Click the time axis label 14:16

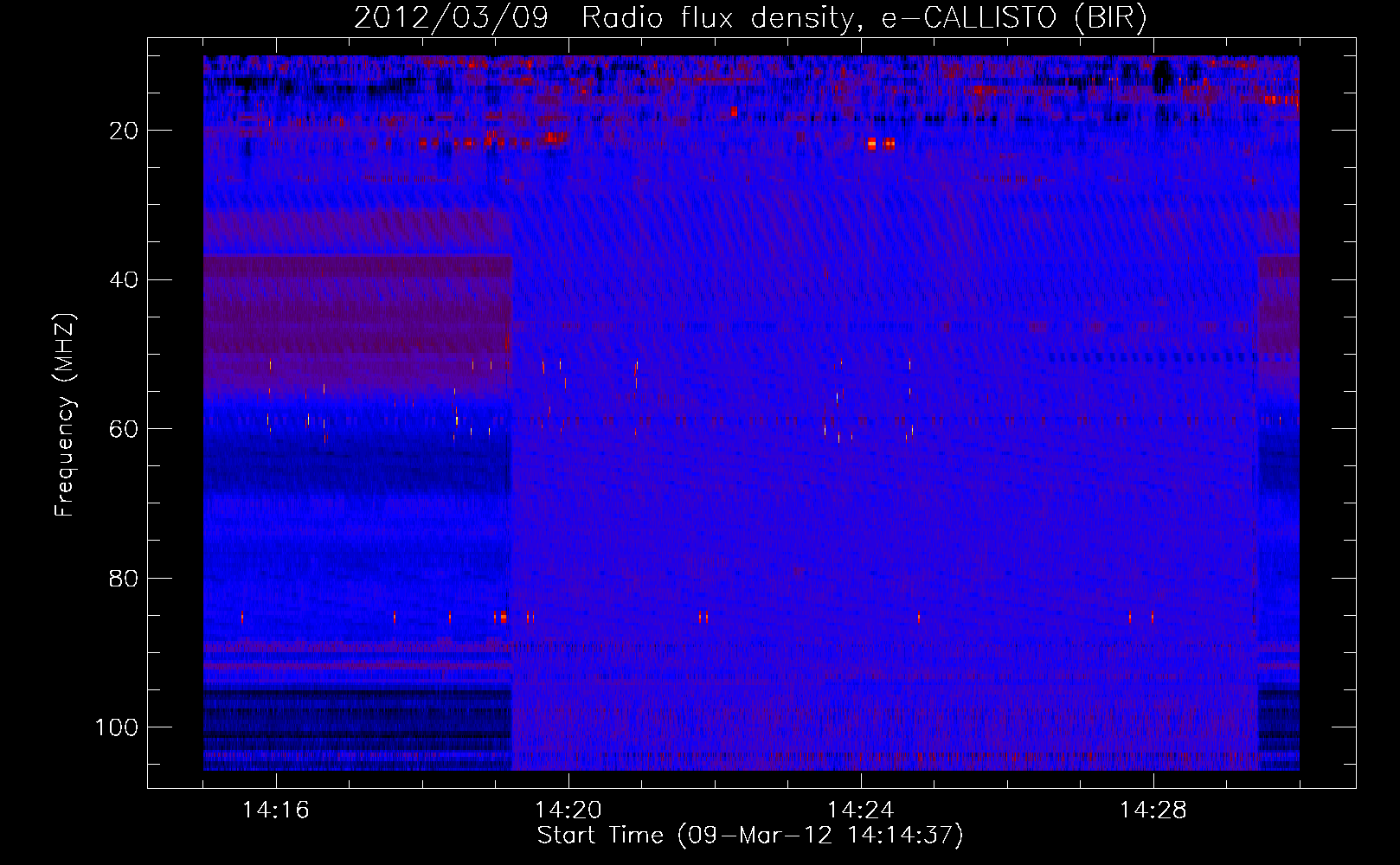[x=275, y=811]
